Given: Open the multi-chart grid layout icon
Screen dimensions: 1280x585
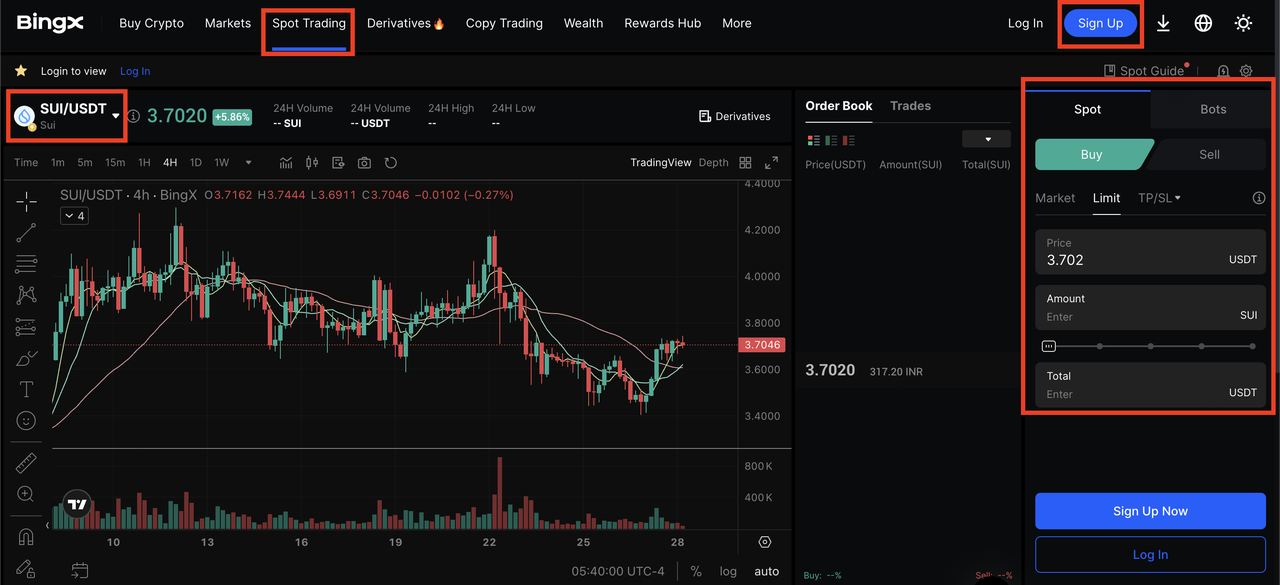Looking at the screenshot, I should tap(745, 163).
